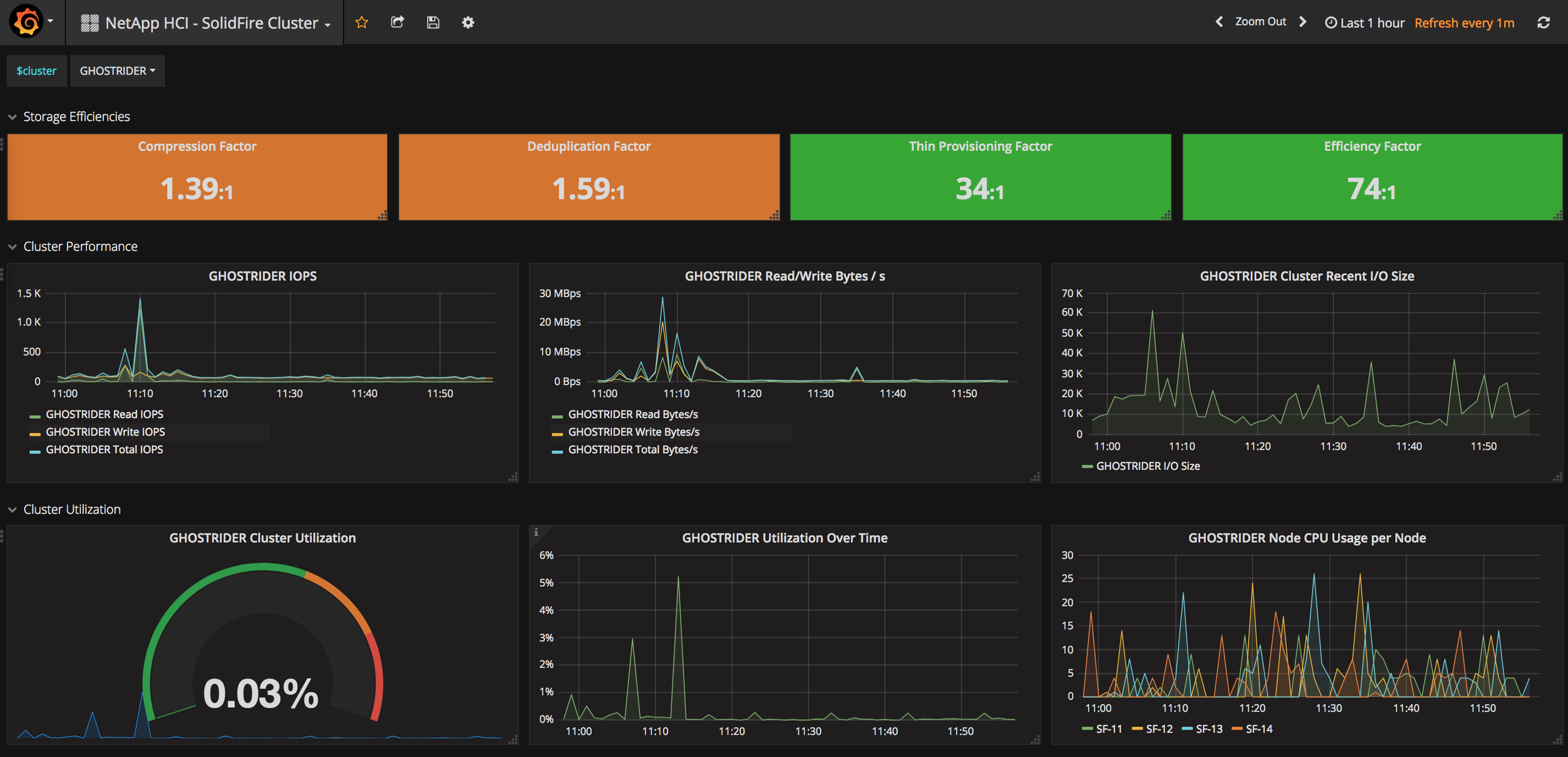The width and height of the screenshot is (1568, 757).
Task: Click the save dashboard icon
Action: [x=433, y=23]
